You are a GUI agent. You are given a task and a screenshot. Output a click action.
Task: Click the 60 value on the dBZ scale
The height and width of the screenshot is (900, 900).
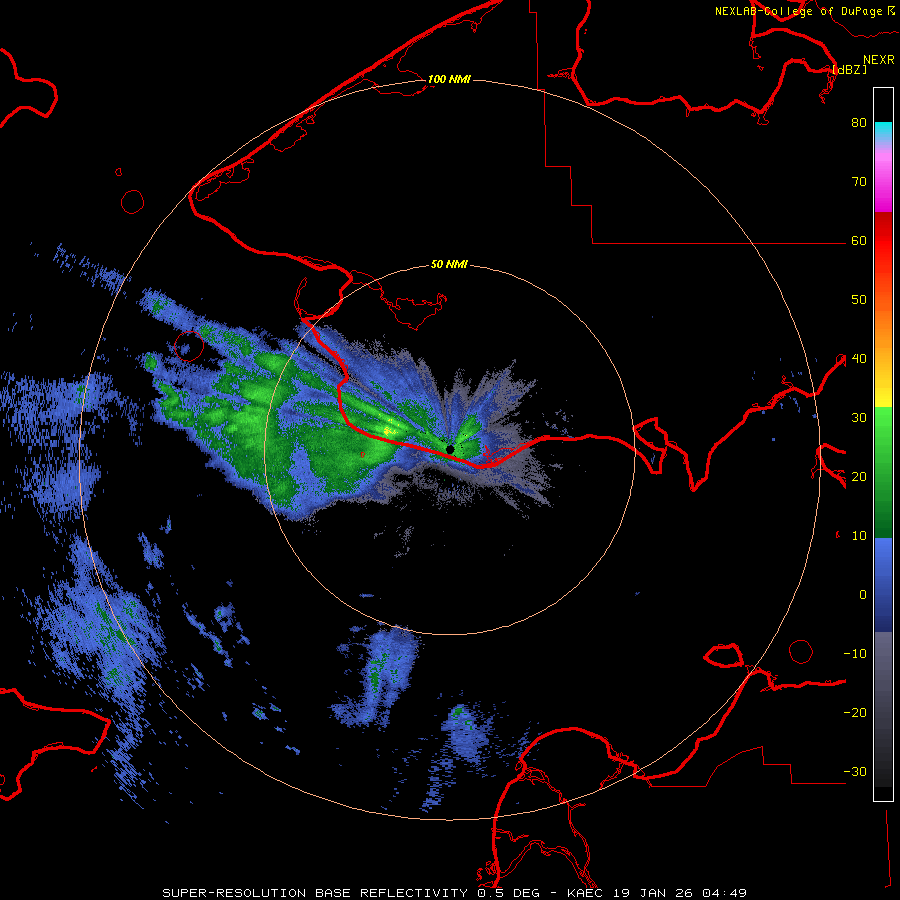coord(859,241)
